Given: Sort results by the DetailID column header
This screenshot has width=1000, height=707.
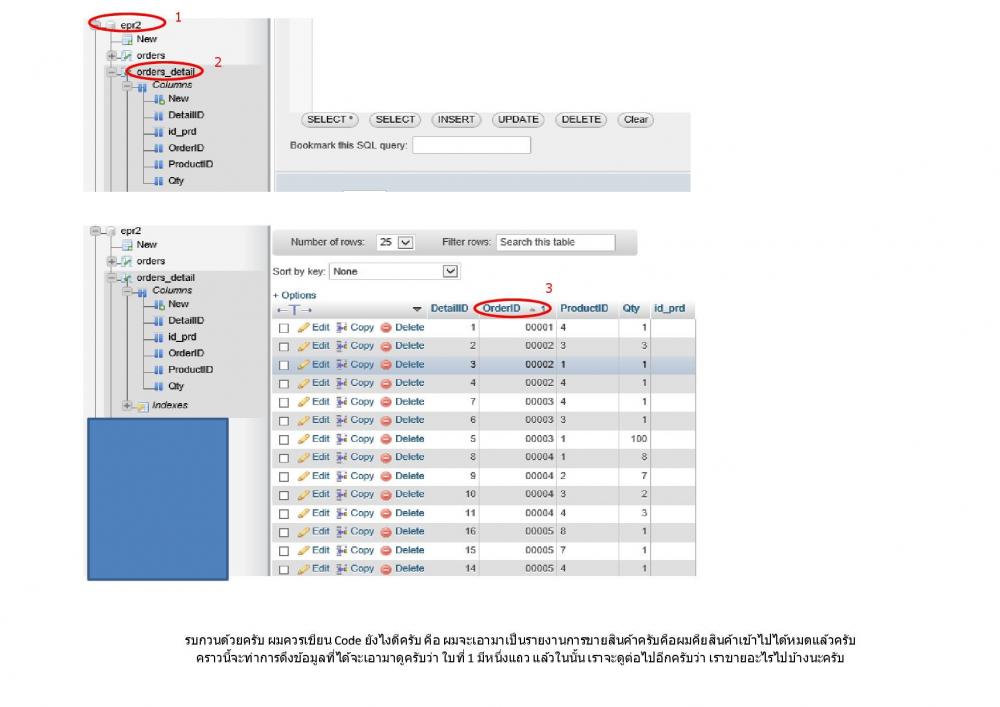Looking at the screenshot, I should coord(449,309).
